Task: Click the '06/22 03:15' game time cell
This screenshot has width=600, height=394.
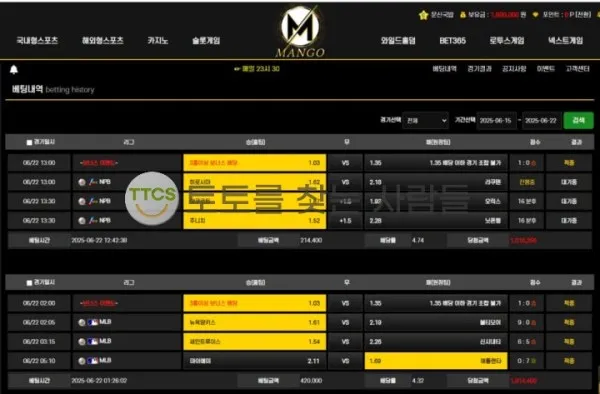Action: (39, 342)
